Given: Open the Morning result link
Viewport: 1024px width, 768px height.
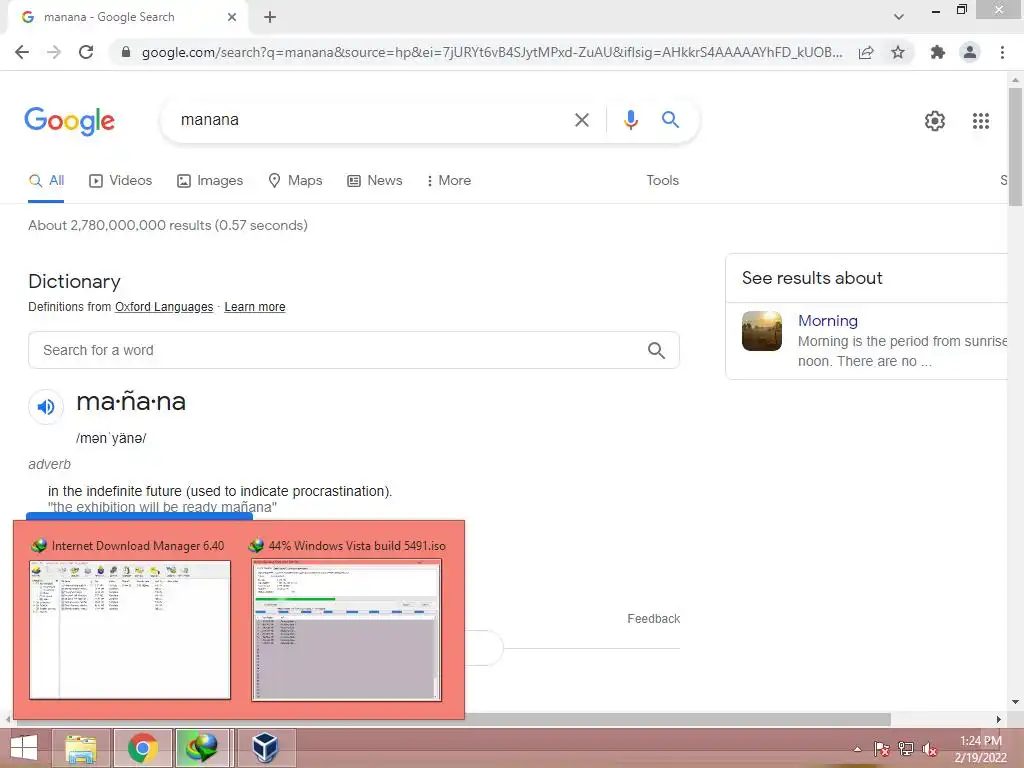Looking at the screenshot, I should point(827,321).
